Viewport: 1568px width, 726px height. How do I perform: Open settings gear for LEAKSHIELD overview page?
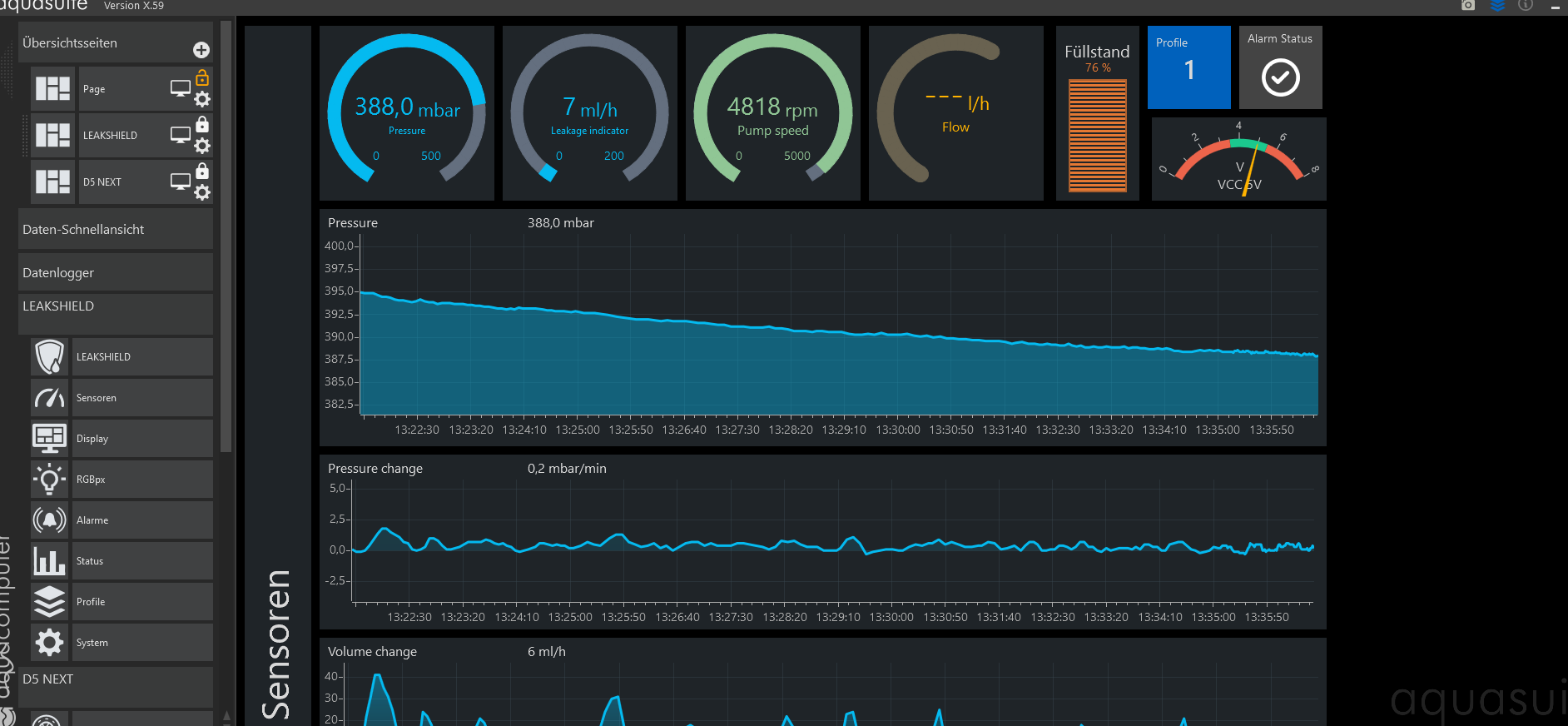pyautogui.click(x=202, y=147)
